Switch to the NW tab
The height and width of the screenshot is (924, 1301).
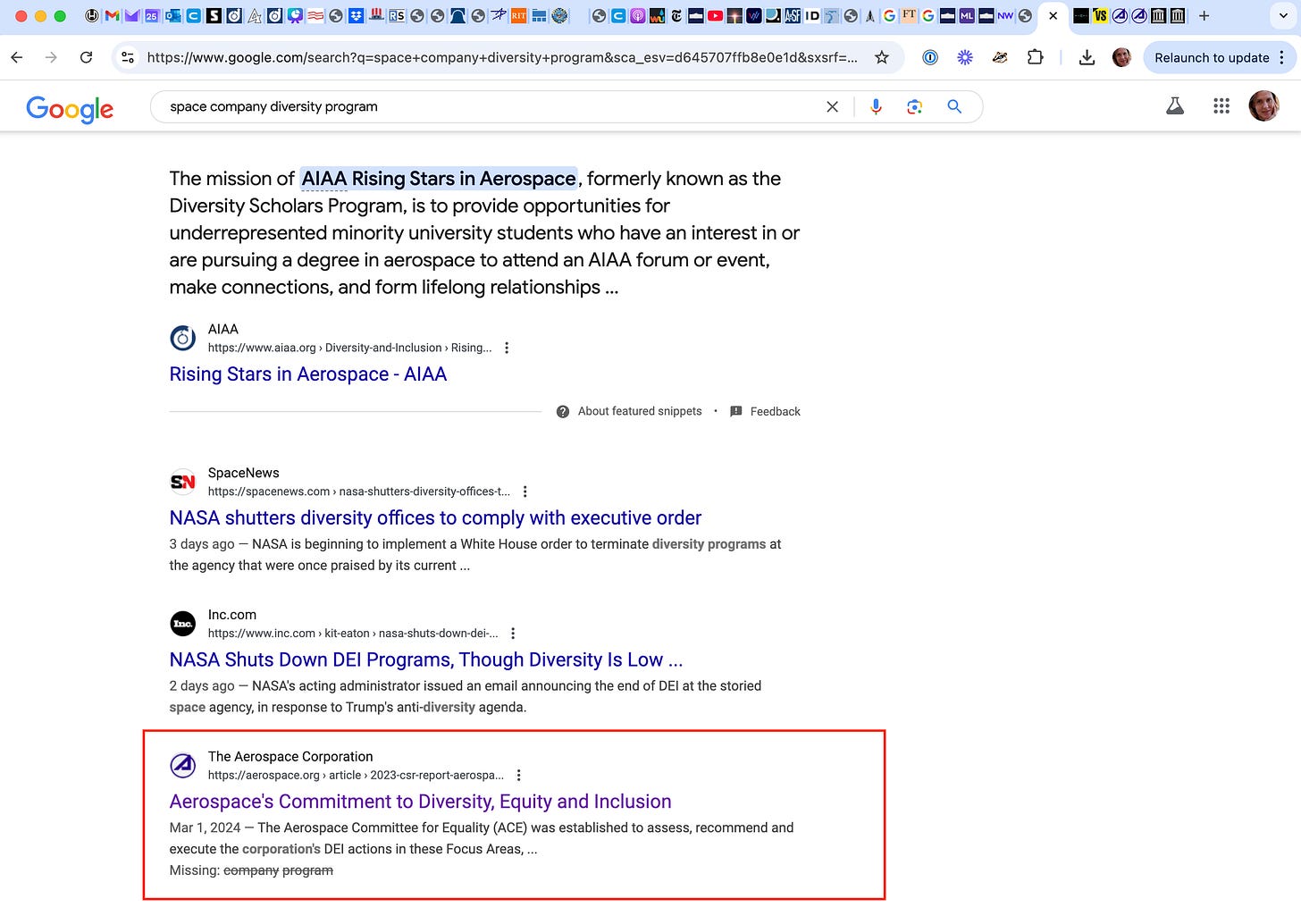[x=1005, y=15]
